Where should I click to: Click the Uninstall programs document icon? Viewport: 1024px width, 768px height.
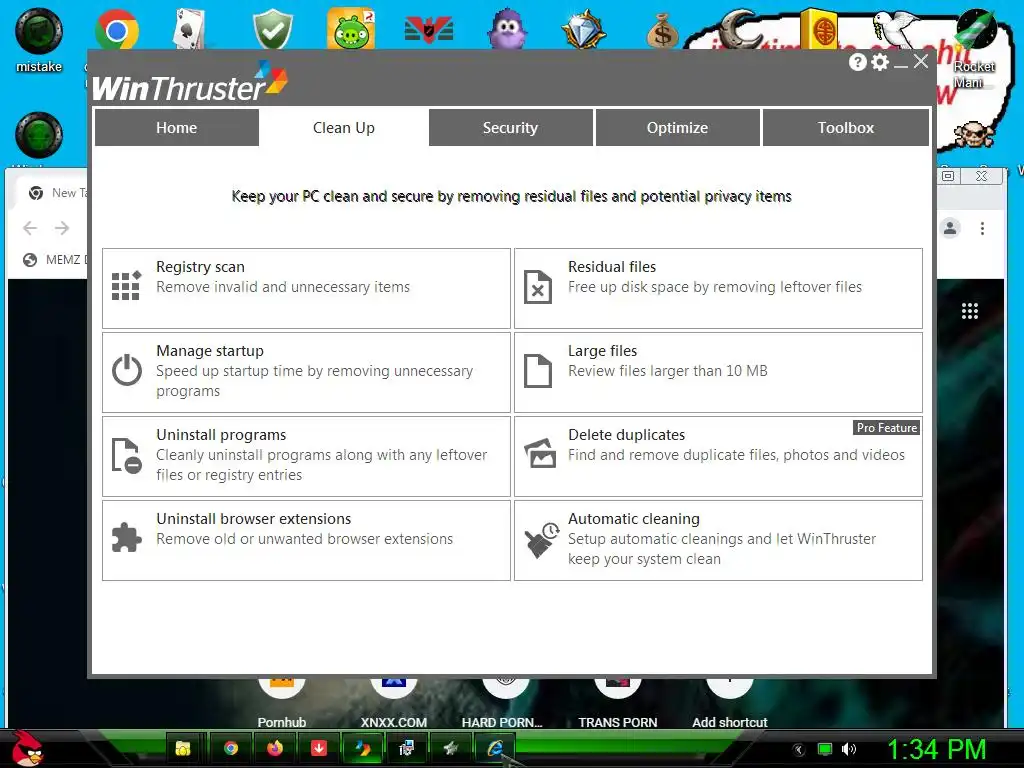point(127,455)
